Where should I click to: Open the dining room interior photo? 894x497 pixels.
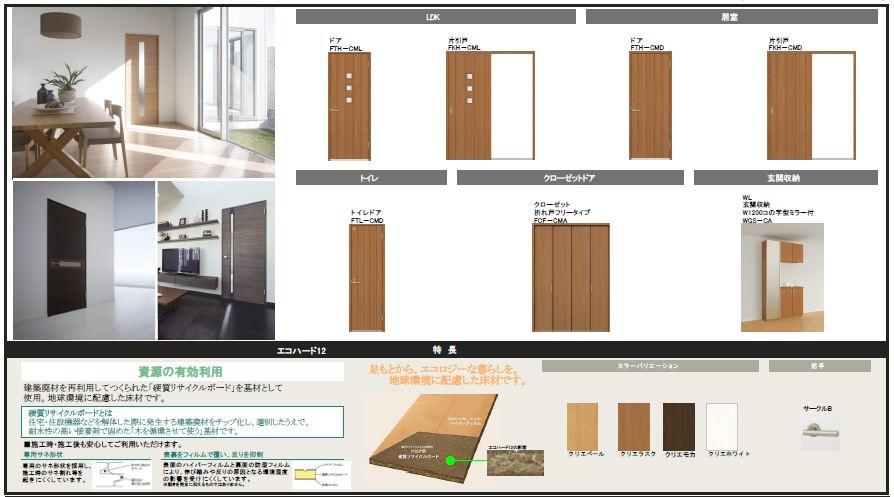(x=143, y=92)
